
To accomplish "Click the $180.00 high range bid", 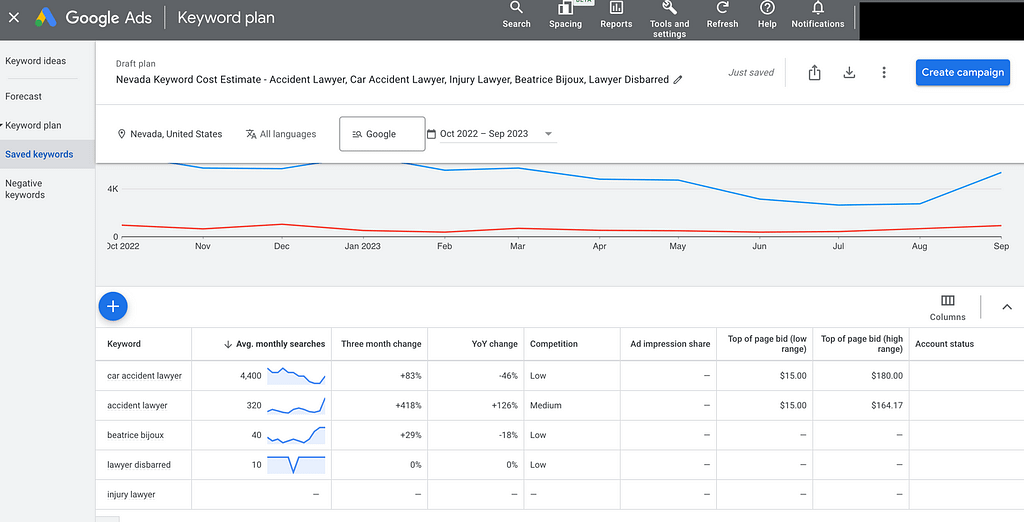I will 887,376.
